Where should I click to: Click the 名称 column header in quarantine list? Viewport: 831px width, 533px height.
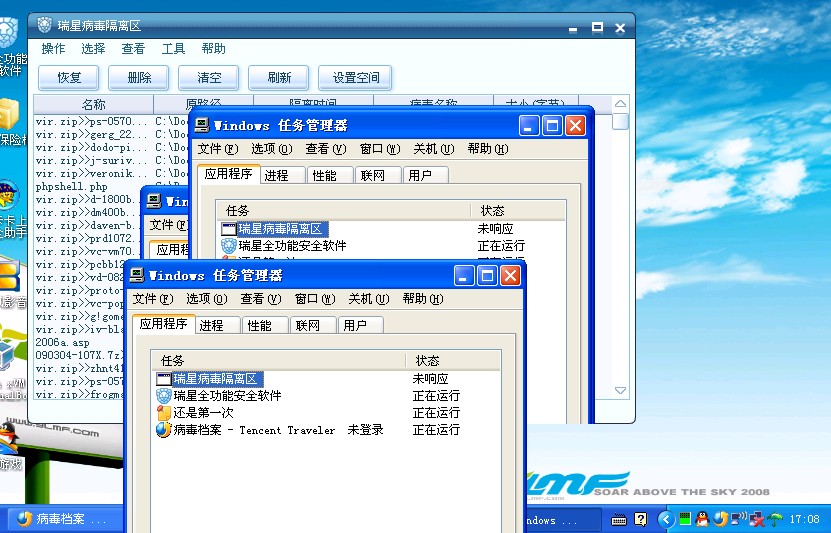(x=94, y=104)
